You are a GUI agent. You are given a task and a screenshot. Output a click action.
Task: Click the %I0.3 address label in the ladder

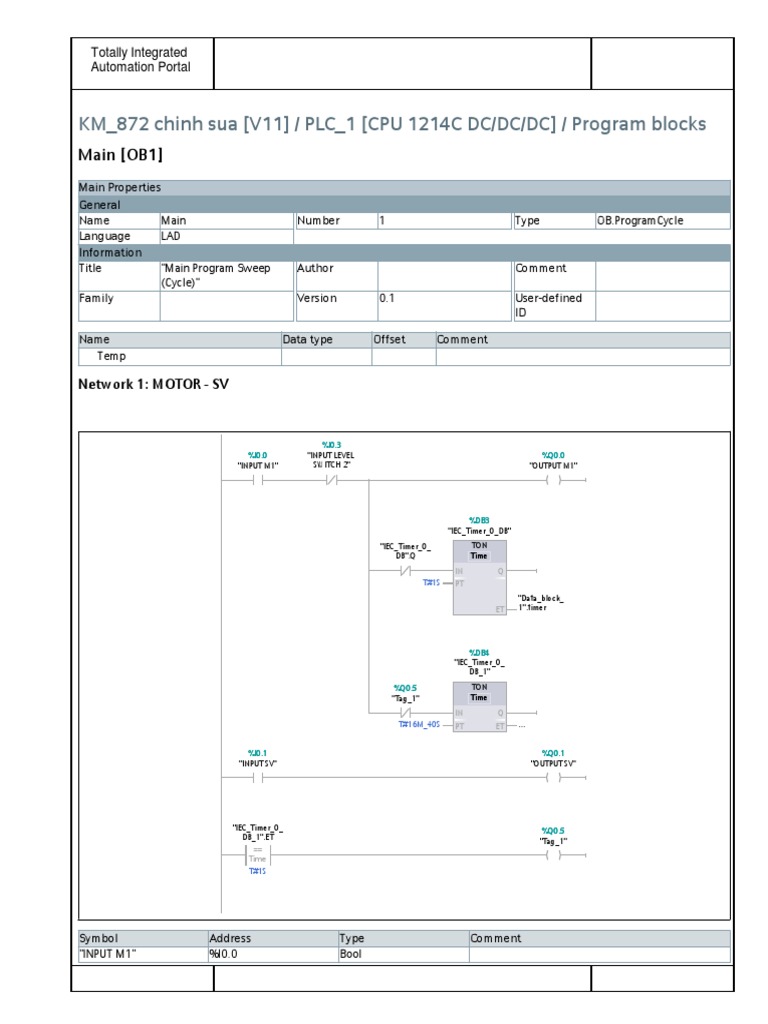pos(331,445)
